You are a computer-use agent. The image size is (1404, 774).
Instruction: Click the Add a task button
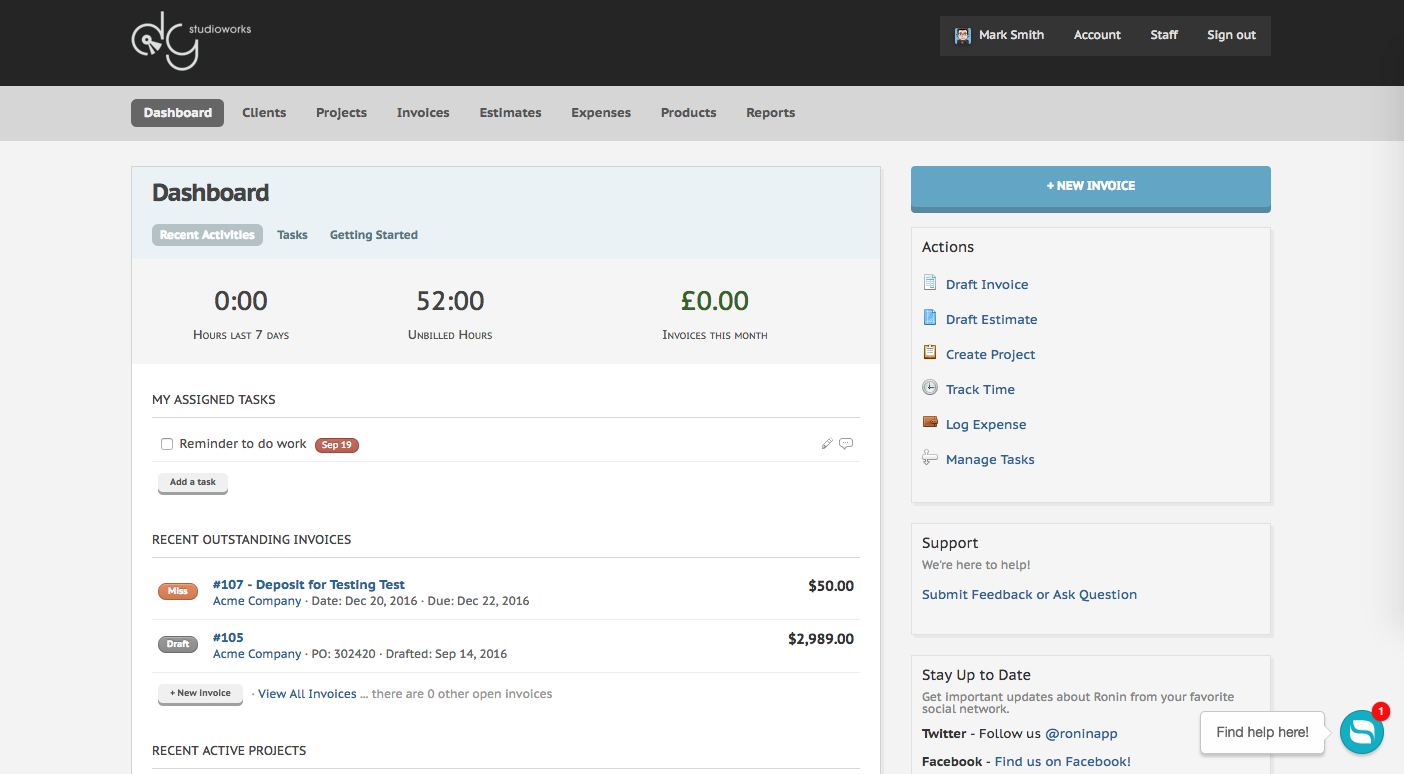tap(193, 483)
